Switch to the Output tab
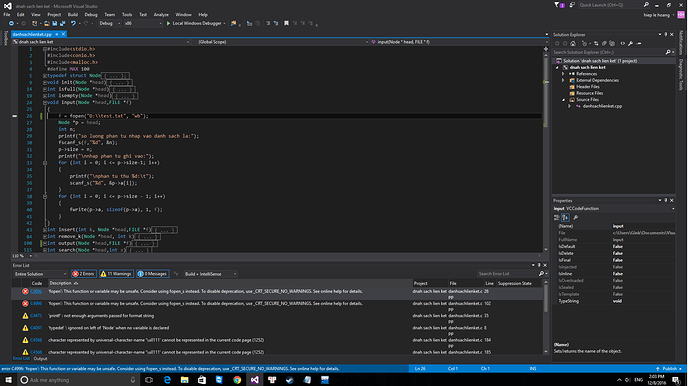Image resolution: width=690 pixels, height=386 pixels. pos(40,359)
